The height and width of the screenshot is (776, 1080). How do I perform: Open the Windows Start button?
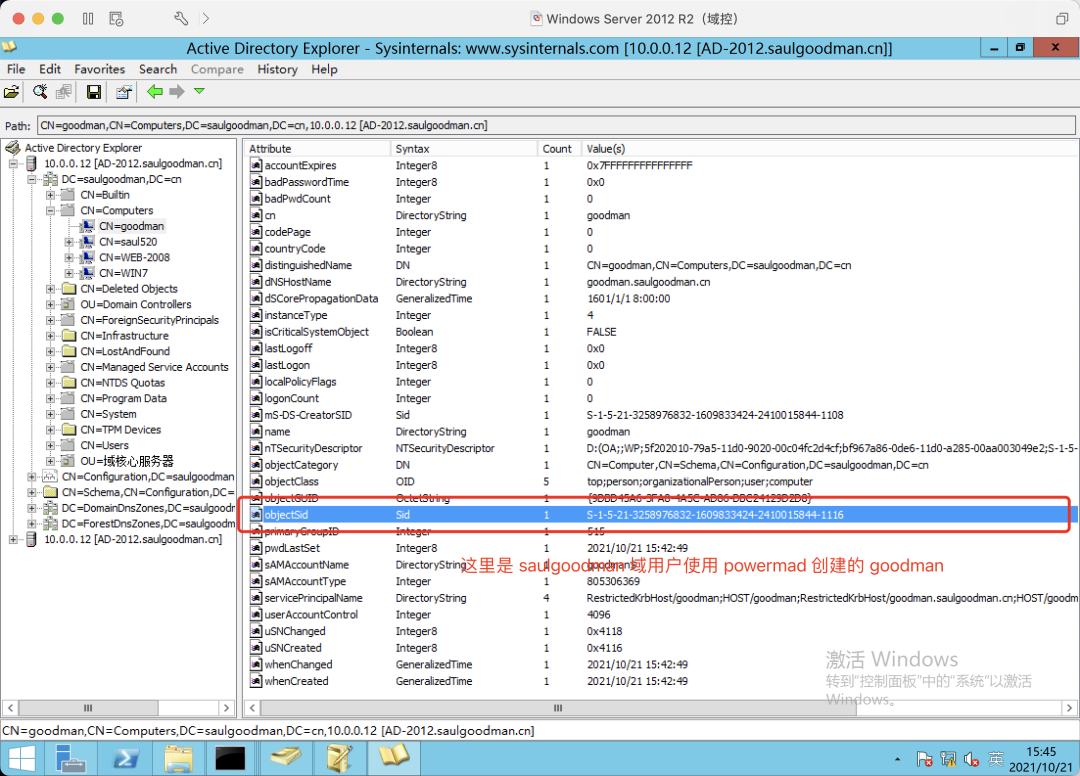(x=22, y=759)
